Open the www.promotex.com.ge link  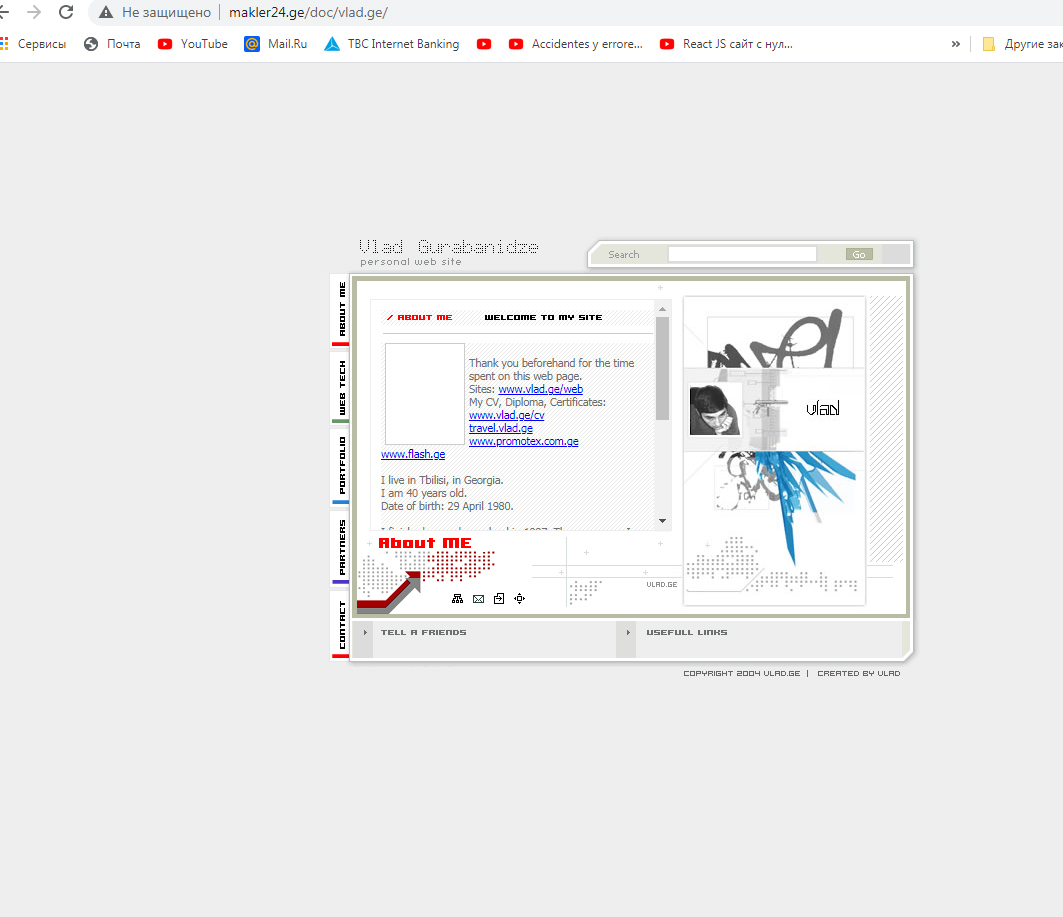coord(523,441)
